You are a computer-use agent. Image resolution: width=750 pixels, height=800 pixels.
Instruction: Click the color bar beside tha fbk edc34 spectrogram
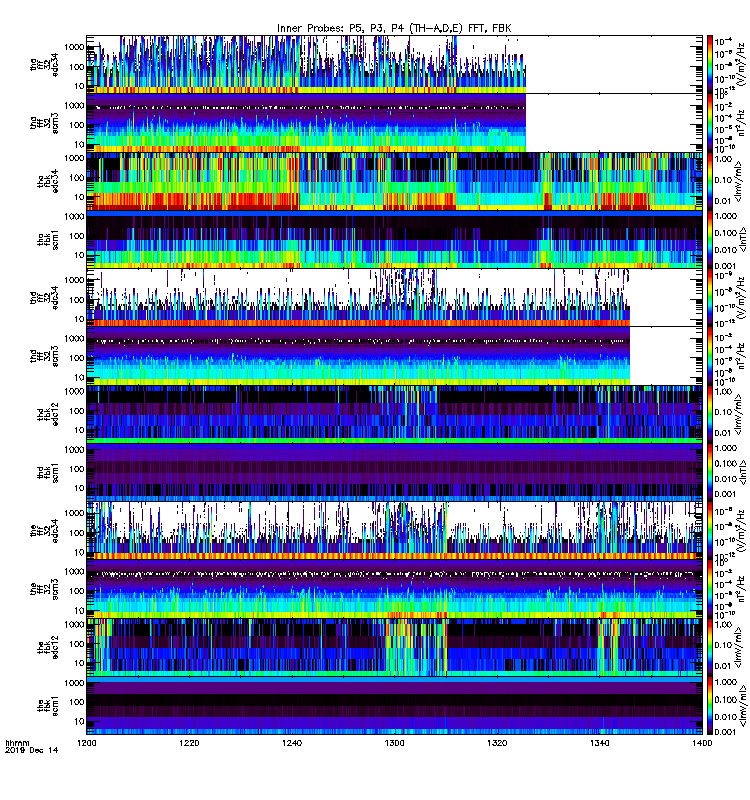coord(710,181)
